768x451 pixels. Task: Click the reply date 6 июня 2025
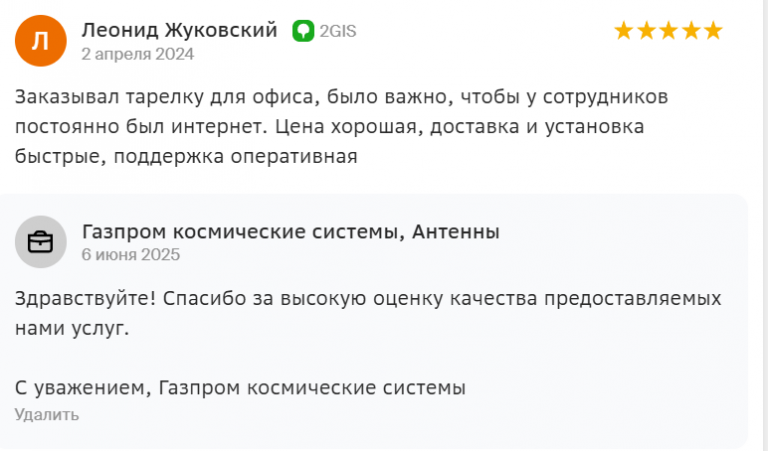point(131,255)
